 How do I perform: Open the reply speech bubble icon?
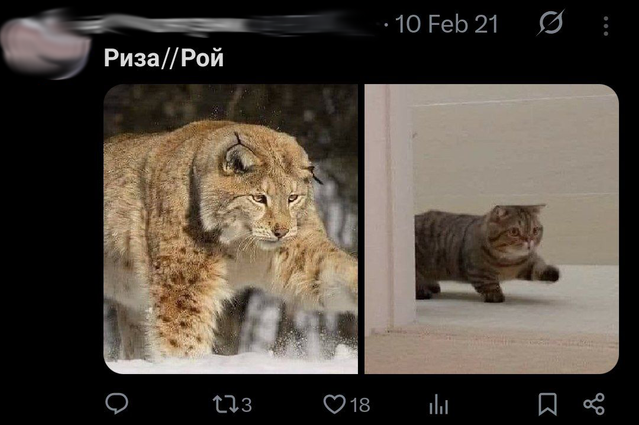(117, 404)
